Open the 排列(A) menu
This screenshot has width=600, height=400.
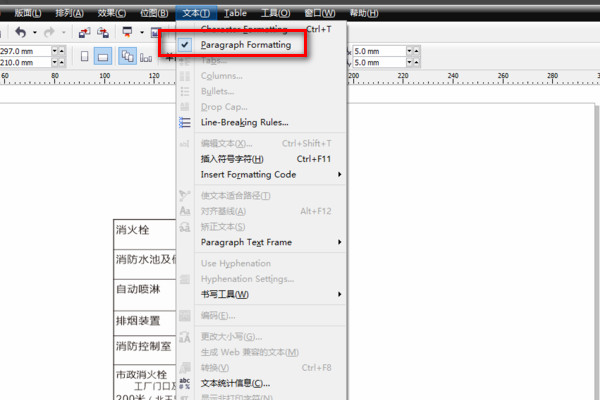pos(69,13)
